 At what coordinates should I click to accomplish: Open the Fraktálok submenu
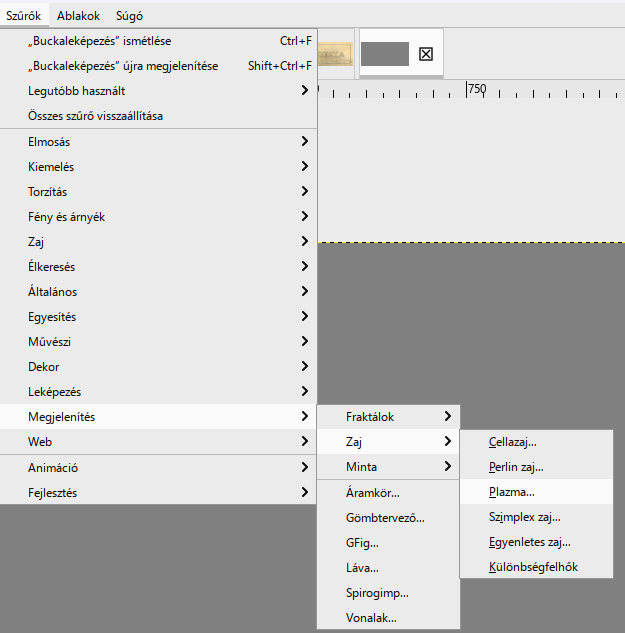click(388, 417)
